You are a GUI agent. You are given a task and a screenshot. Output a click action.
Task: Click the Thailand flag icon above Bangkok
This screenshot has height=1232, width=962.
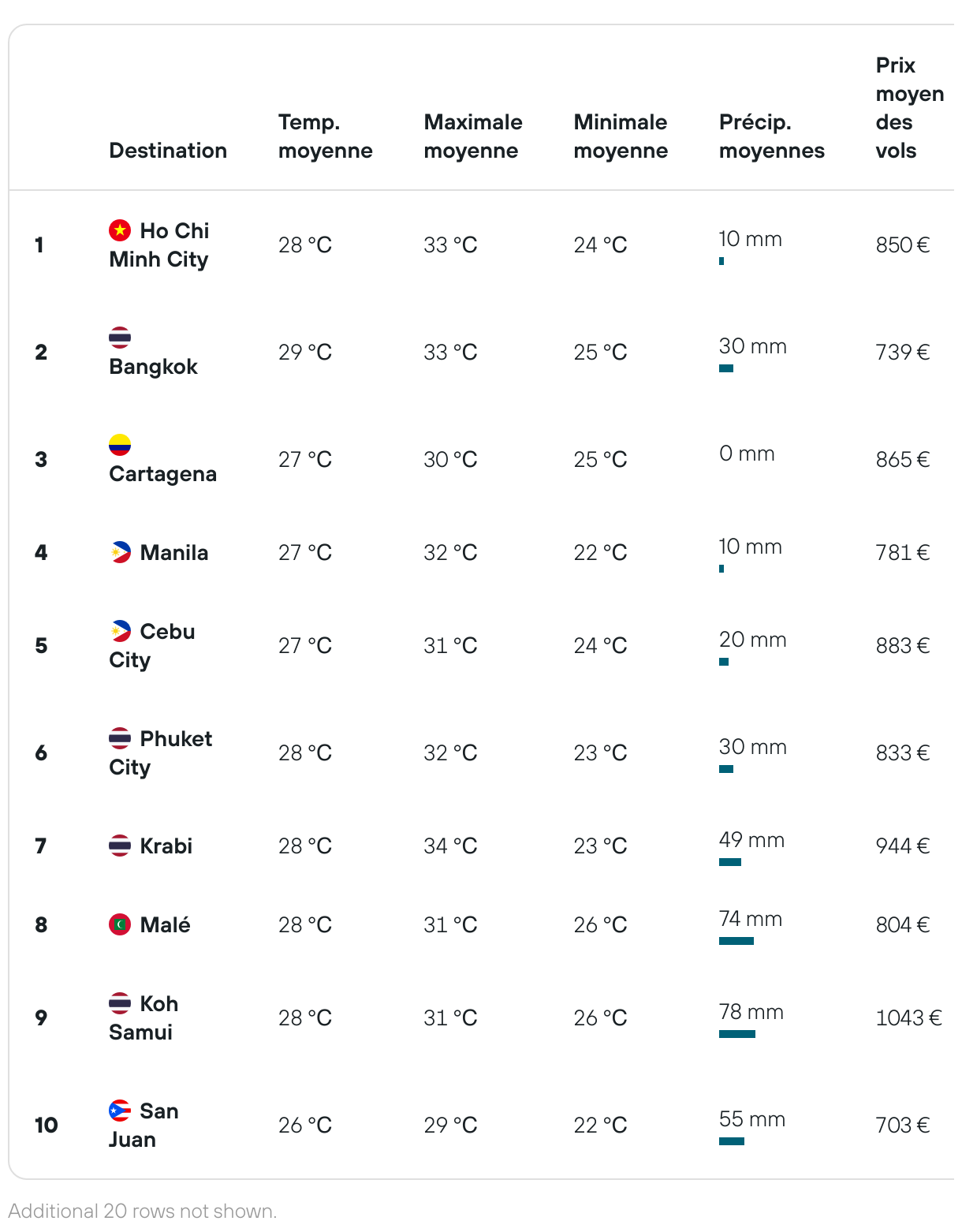point(120,338)
